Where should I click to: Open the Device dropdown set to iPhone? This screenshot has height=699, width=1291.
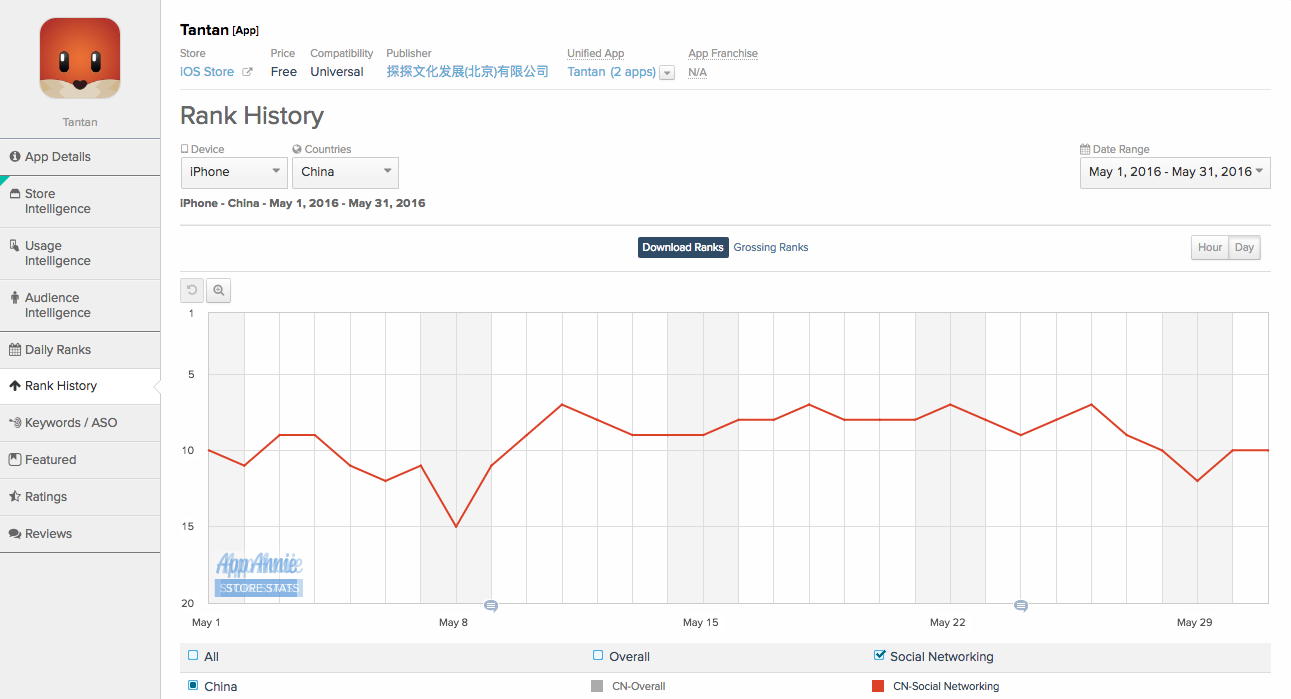[x=235, y=172]
